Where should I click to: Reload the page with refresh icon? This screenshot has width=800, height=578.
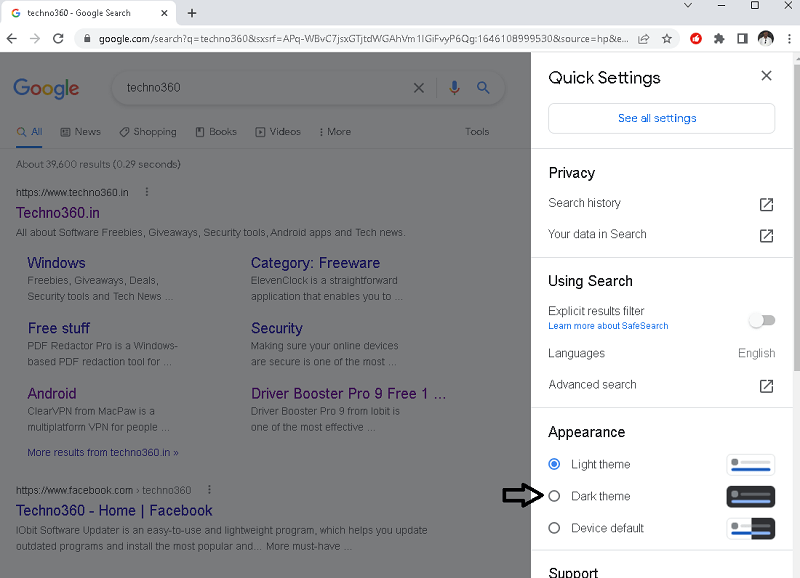point(58,38)
